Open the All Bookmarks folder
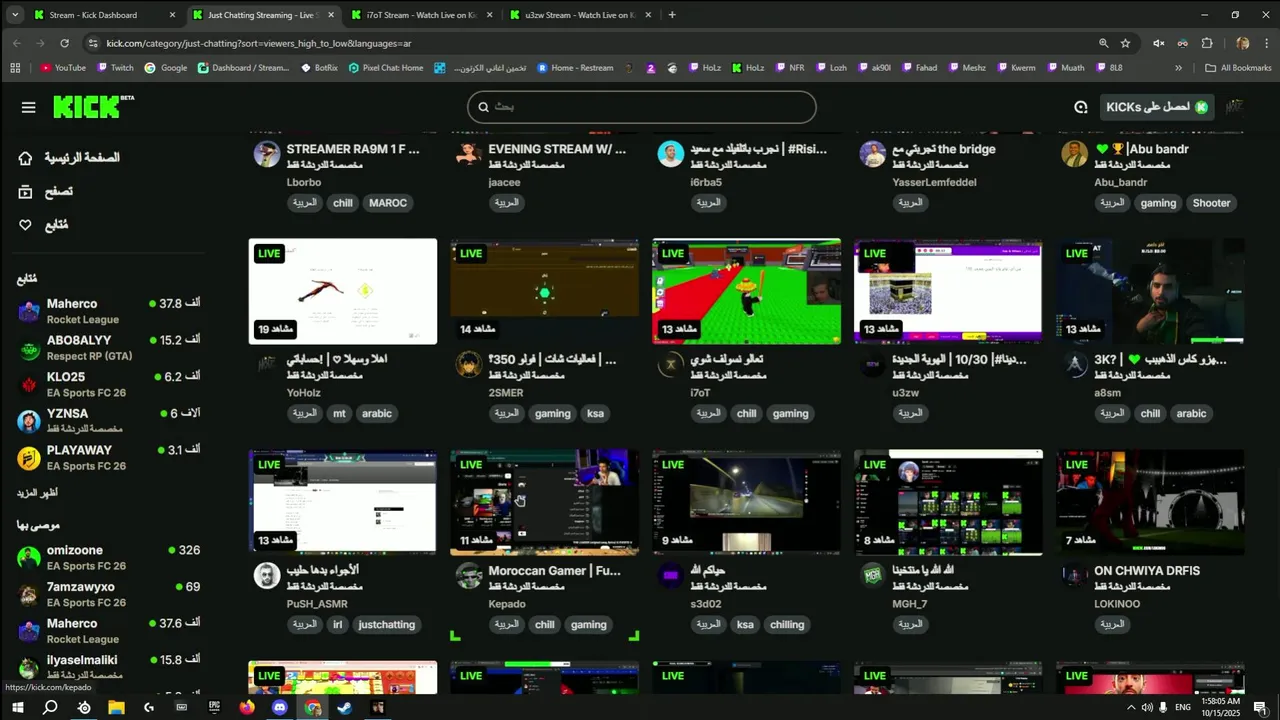 (1238, 68)
